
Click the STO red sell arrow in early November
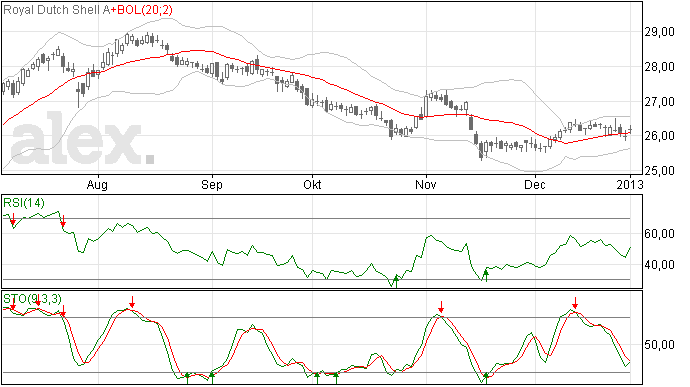pyautogui.click(x=441, y=307)
